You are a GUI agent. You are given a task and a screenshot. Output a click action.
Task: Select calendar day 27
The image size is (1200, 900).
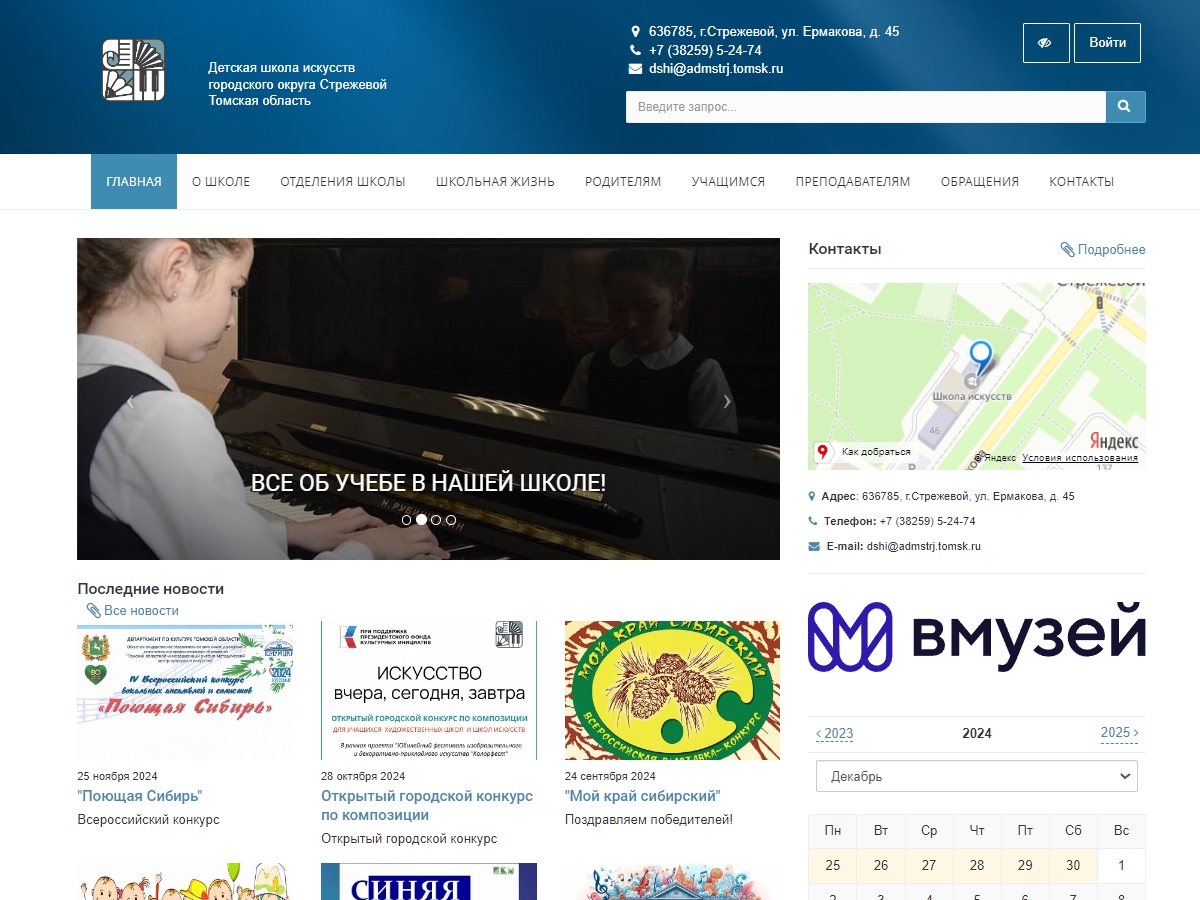929,866
